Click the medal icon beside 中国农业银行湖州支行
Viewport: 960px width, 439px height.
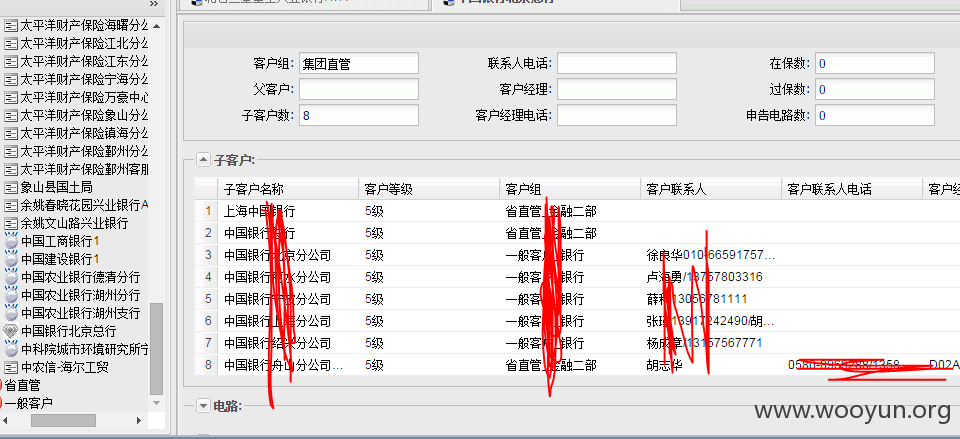point(11,313)
